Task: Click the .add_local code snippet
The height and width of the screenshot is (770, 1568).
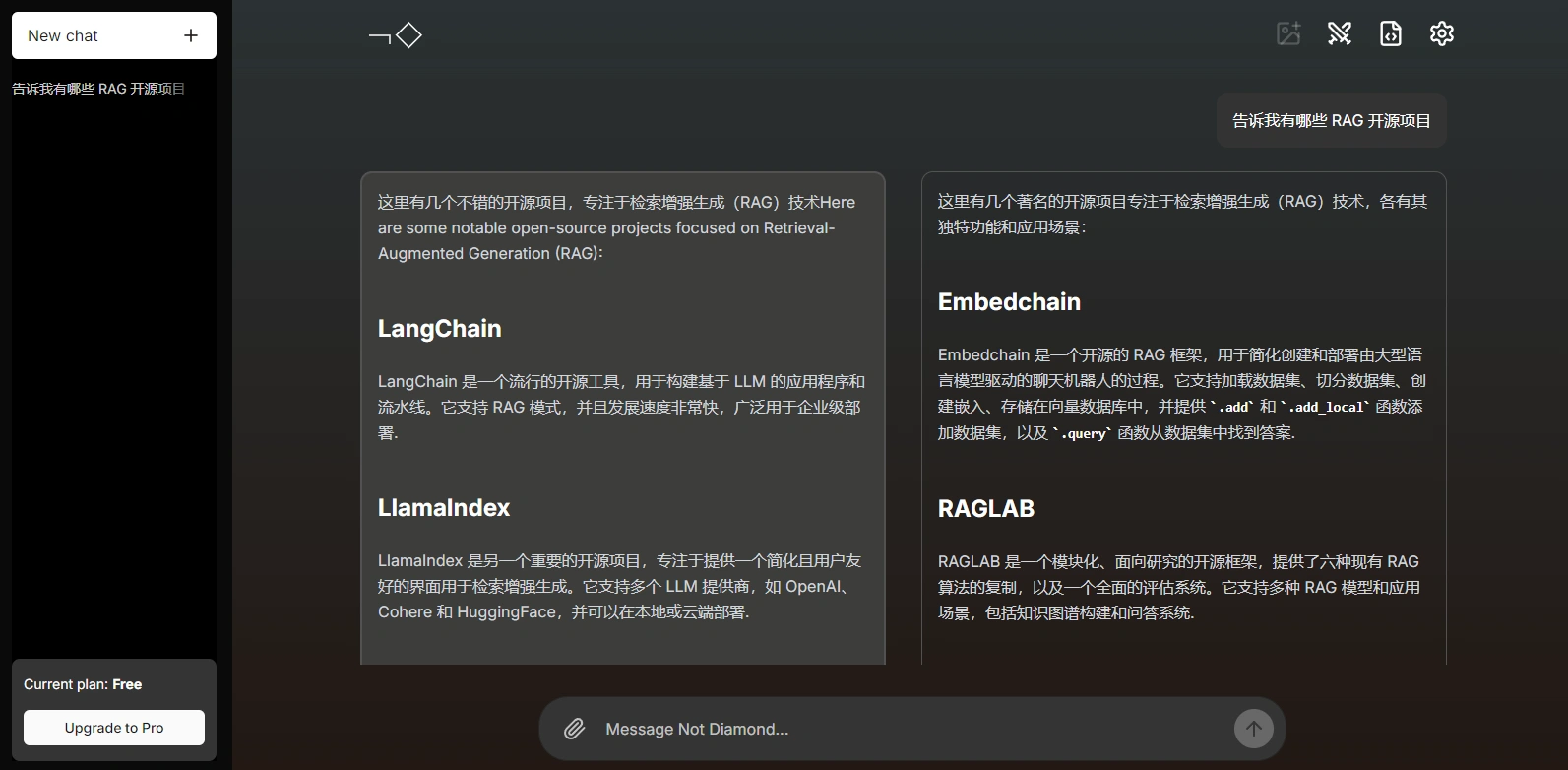Action: pyautogui.click(x=1325, y=407)
